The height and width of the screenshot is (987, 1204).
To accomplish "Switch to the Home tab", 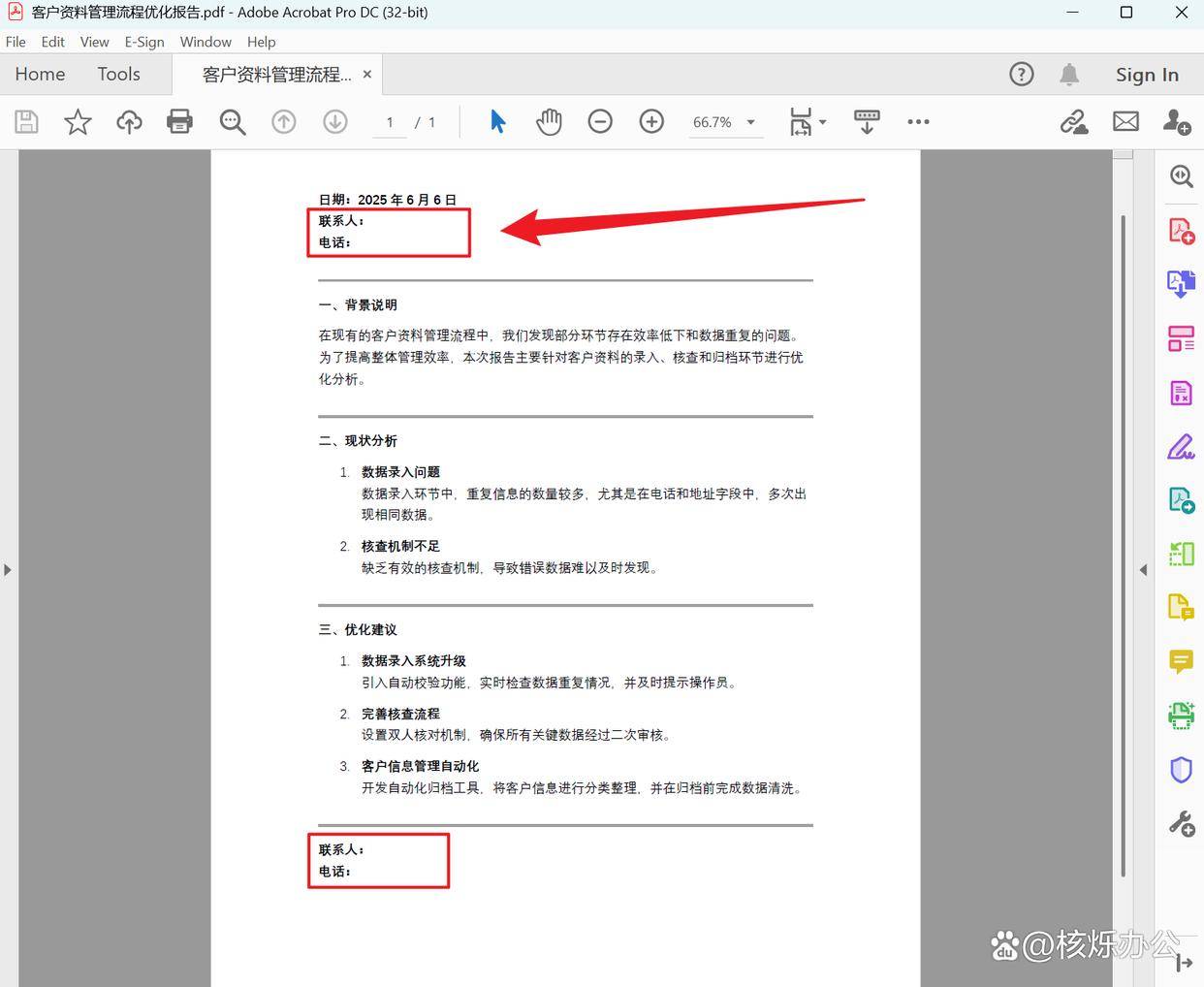I will [x=40, y=75].
